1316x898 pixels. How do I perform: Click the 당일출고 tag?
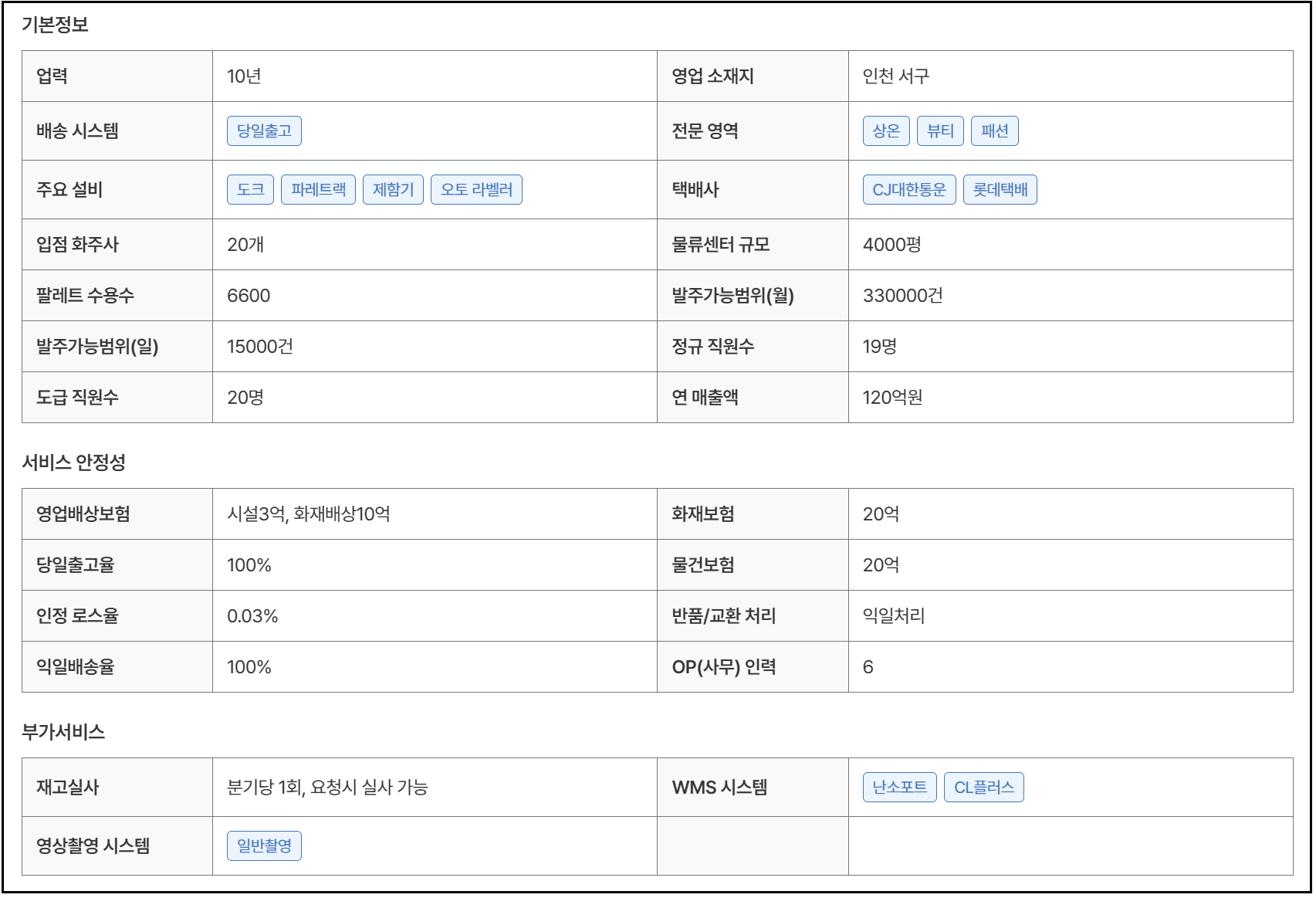pos(264,131)
